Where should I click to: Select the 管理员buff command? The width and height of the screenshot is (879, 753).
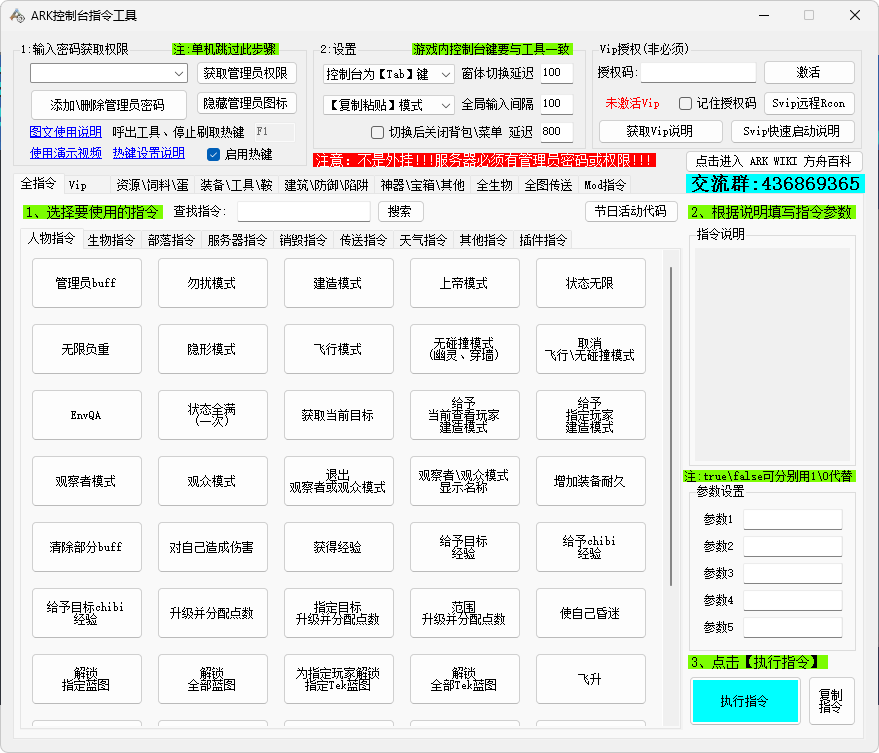tap(87, 283)
